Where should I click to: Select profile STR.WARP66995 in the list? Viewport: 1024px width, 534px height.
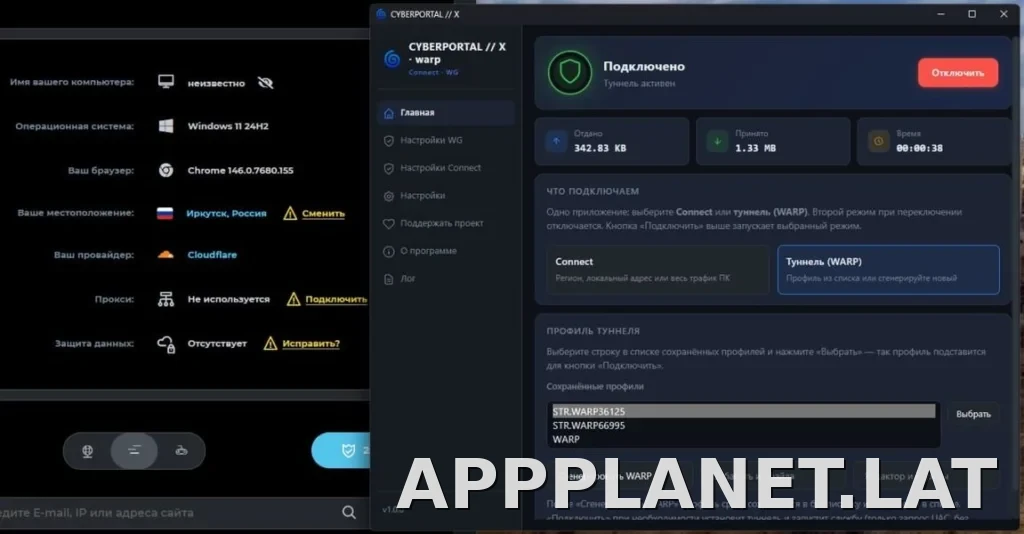[x=743, y=426]
